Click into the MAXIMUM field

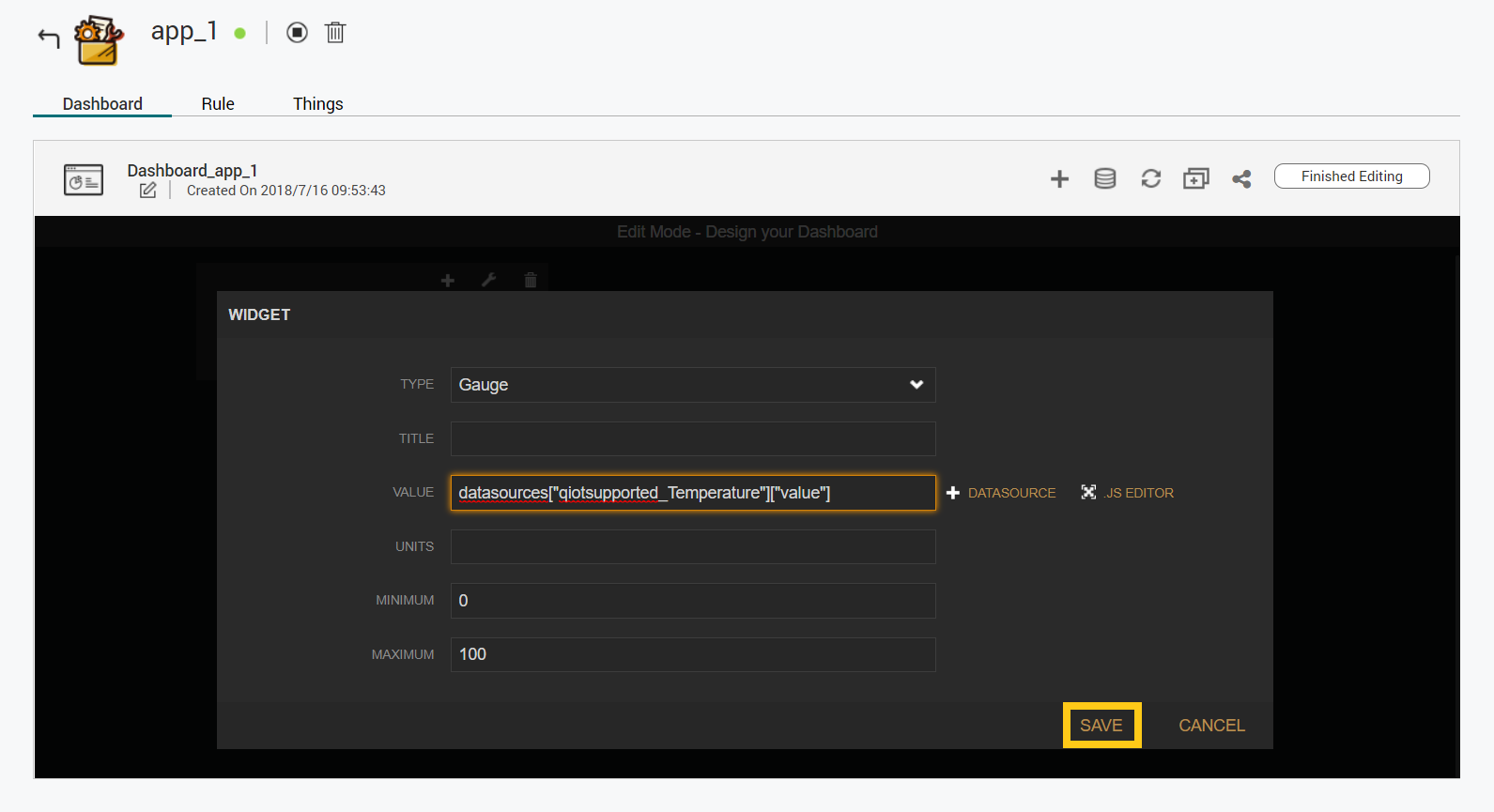point(692,654)
